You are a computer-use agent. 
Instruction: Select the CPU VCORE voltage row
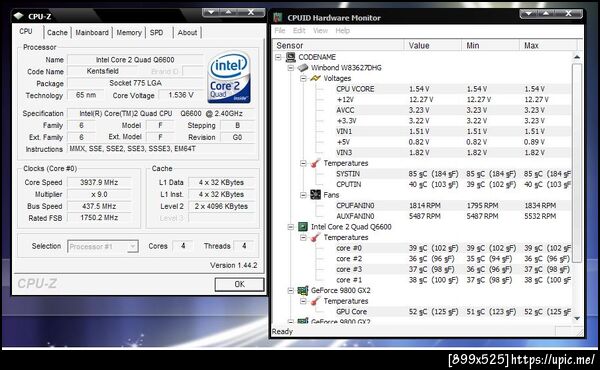point(452,89)
